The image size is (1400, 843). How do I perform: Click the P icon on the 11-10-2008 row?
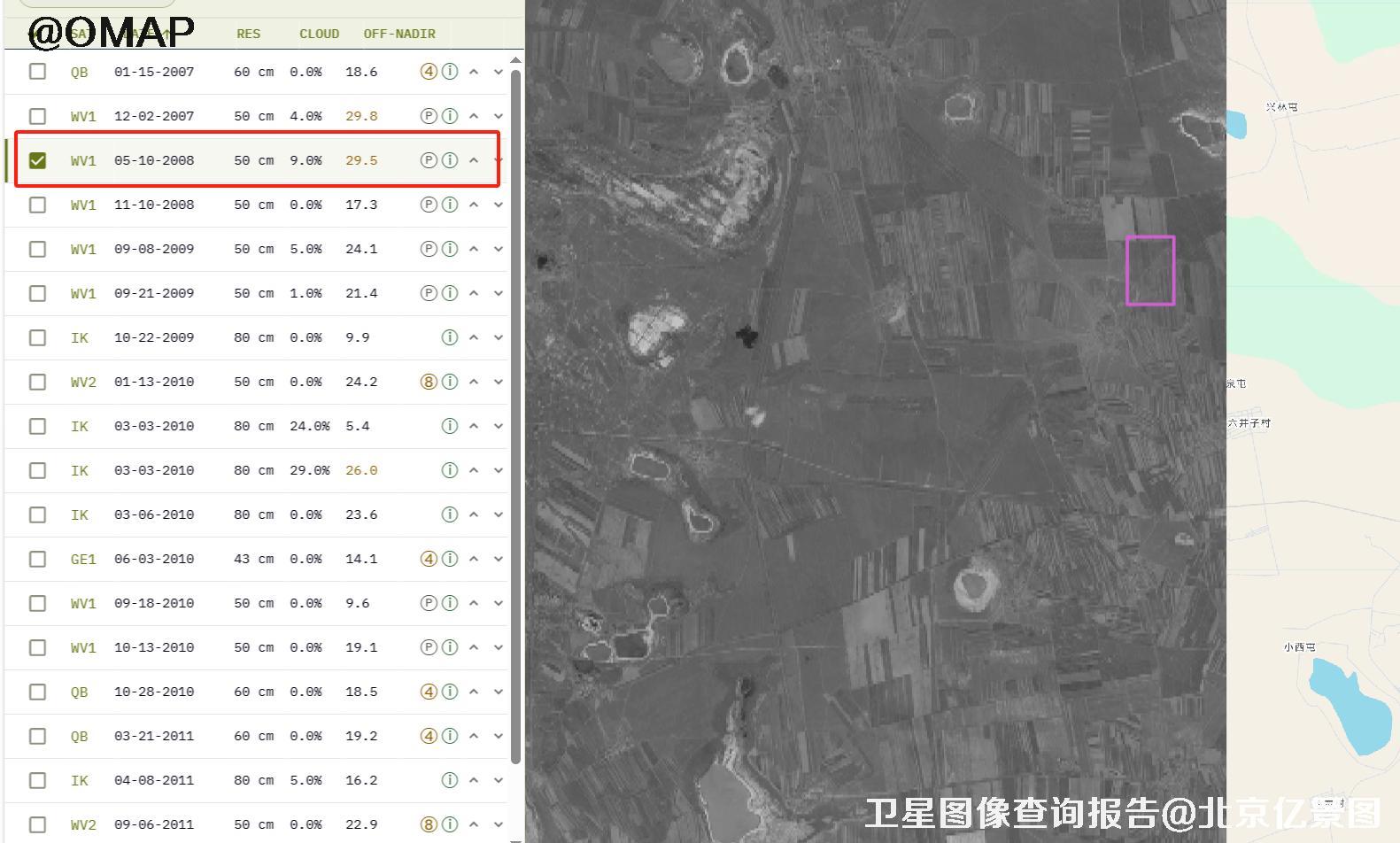[x=429, y=205]
